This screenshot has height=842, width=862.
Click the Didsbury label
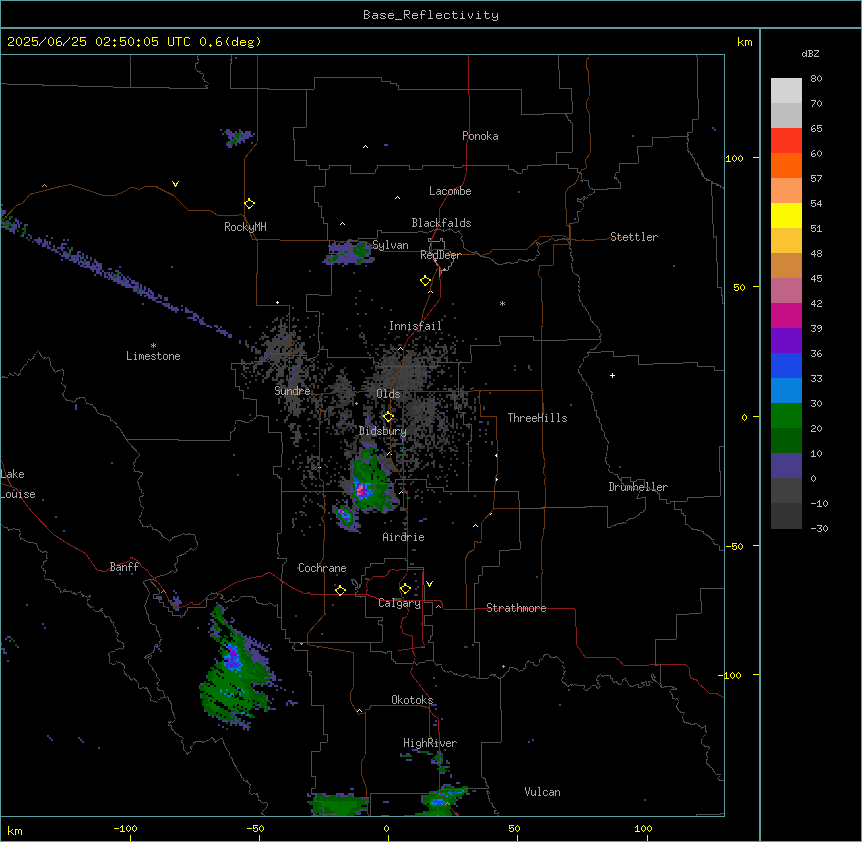383,431
